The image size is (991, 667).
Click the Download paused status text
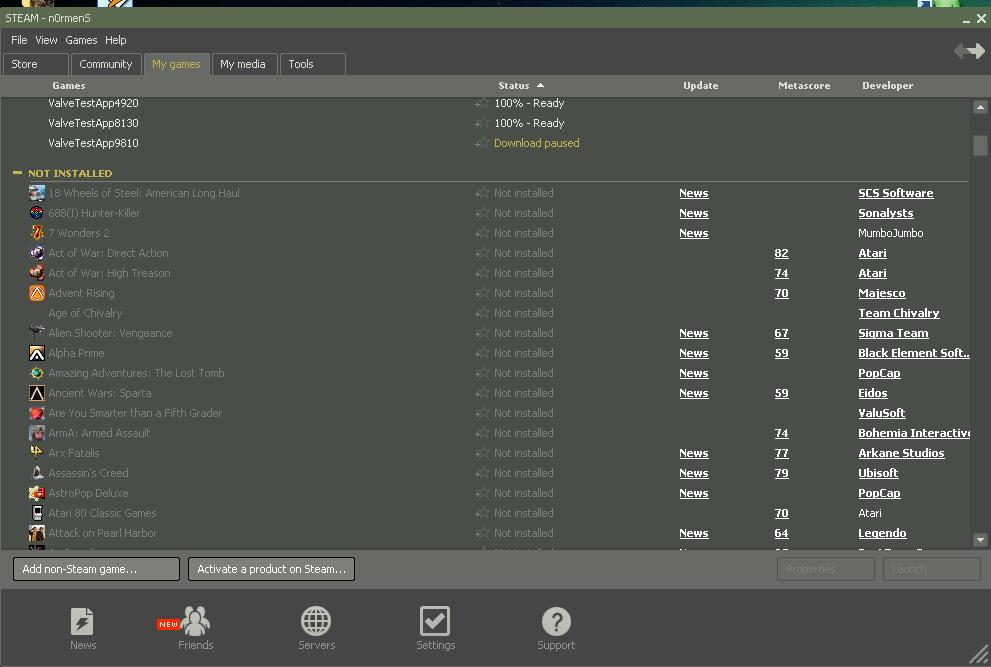click(x=537, y=143)
